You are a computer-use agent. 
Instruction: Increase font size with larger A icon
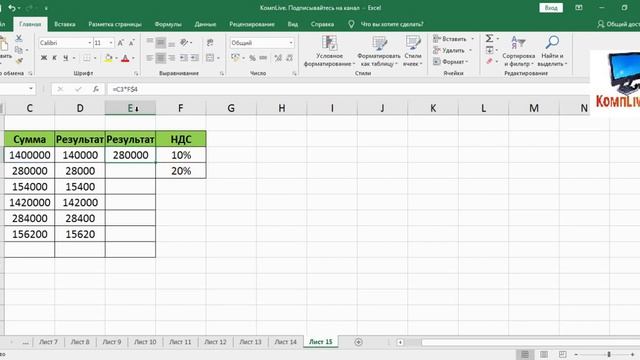(121, 43)
